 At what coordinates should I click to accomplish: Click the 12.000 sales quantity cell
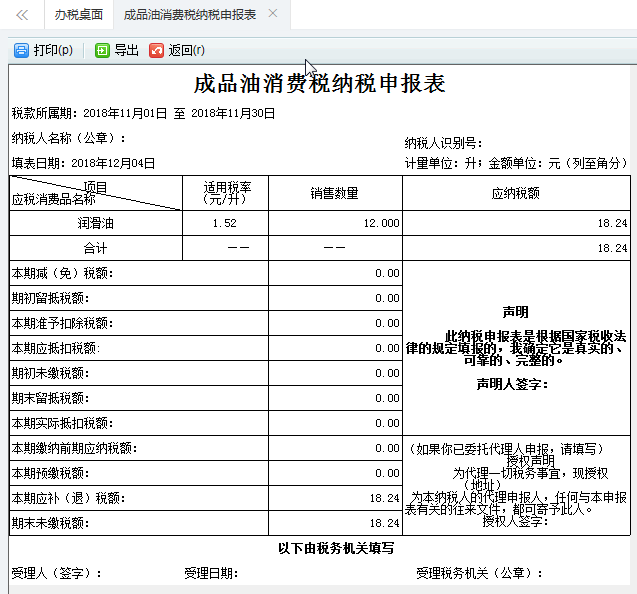pos(335,223)
